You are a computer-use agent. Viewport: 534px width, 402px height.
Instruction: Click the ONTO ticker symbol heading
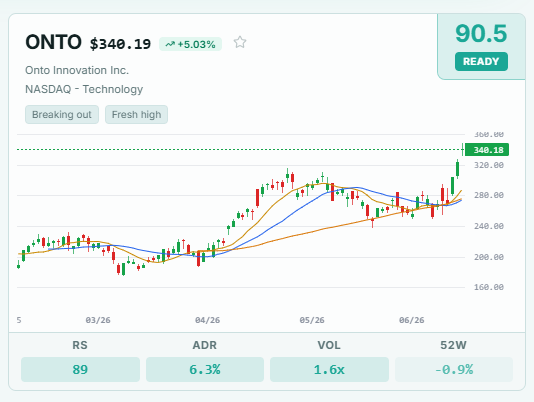point(53,42)
